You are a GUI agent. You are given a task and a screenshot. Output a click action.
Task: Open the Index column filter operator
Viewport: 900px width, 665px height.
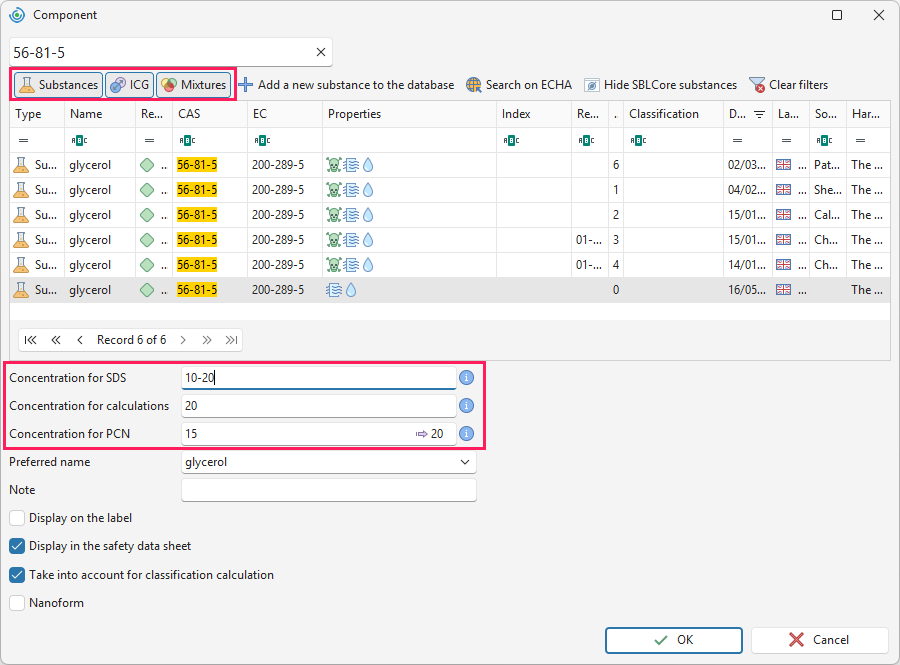pyautogui.click(x=511, y=141)
